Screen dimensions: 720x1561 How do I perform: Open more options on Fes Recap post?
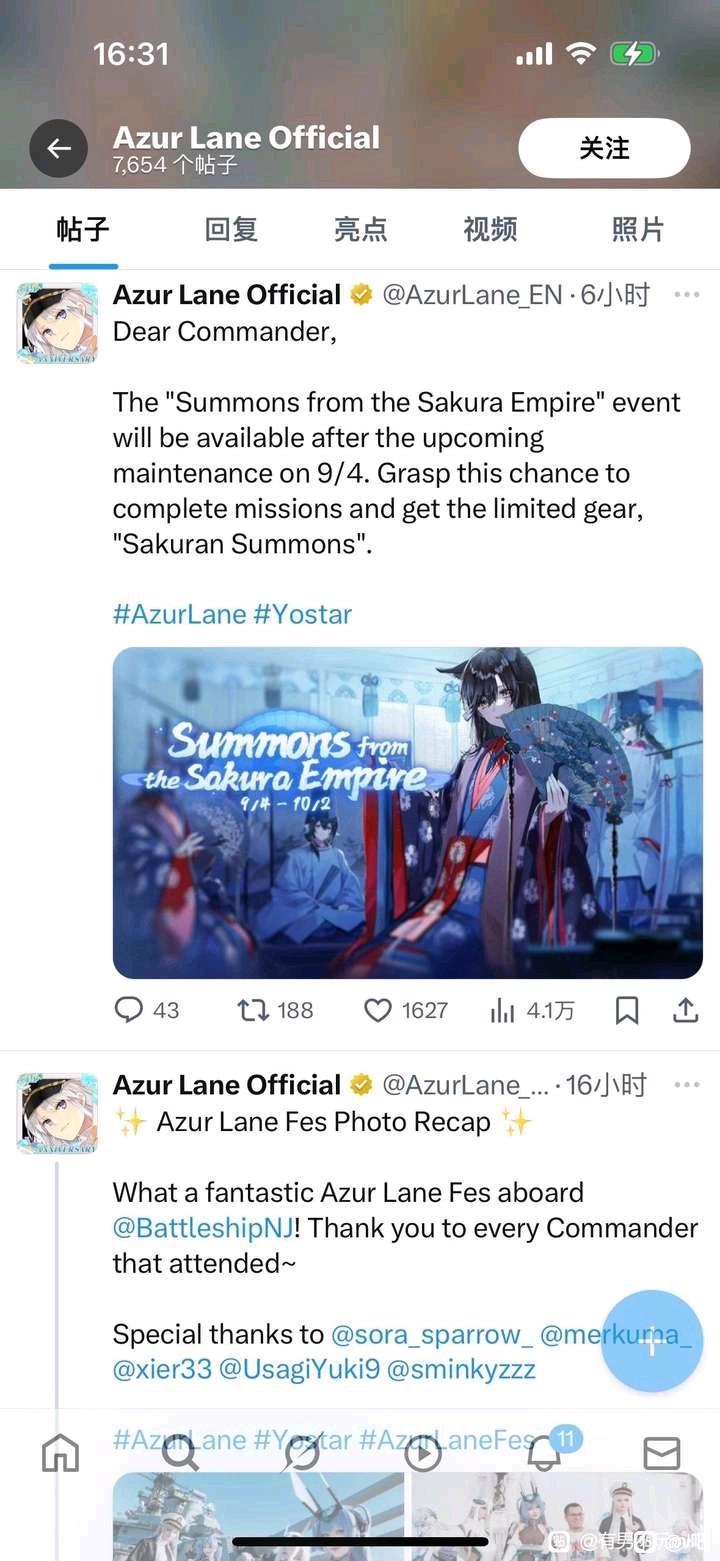686,1085
